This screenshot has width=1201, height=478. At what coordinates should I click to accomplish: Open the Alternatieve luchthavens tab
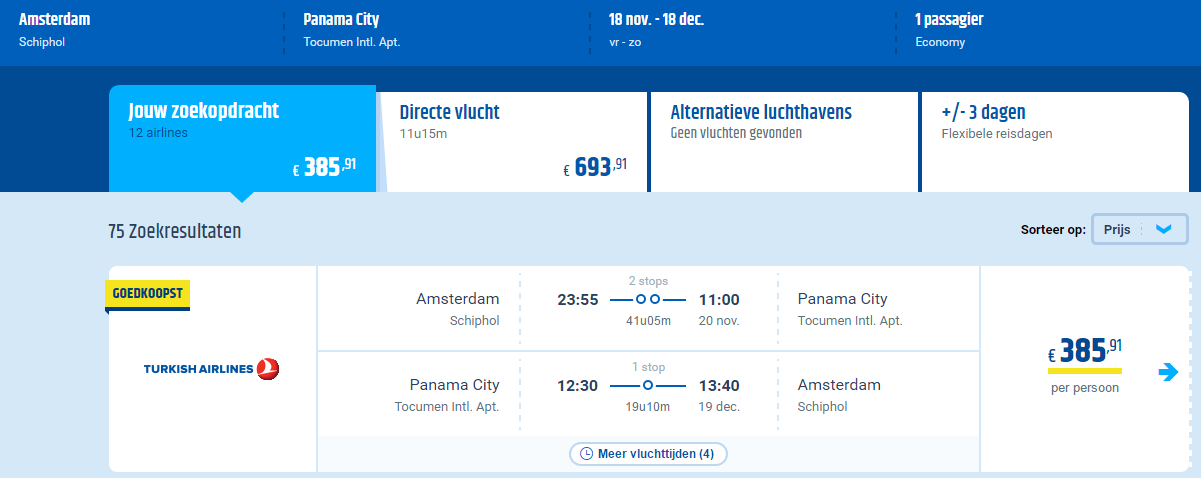click(783, 141)
